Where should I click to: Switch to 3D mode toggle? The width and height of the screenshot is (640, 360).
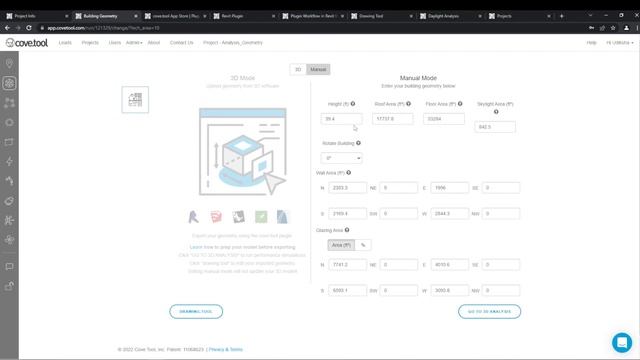coord(298,69)
